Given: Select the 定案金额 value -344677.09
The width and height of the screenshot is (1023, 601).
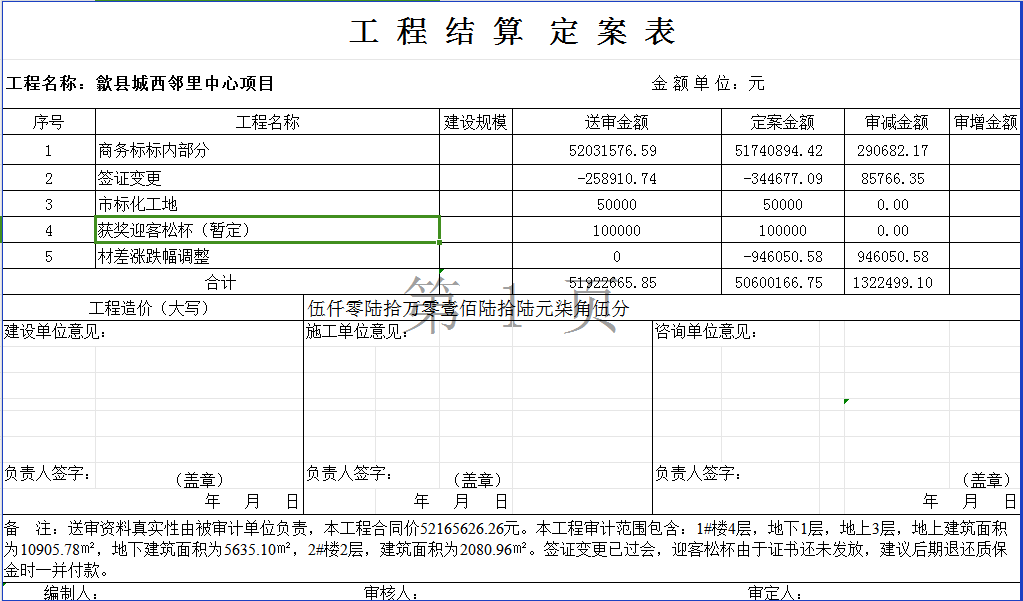Looking at the screenshot, I should [782, 179].
